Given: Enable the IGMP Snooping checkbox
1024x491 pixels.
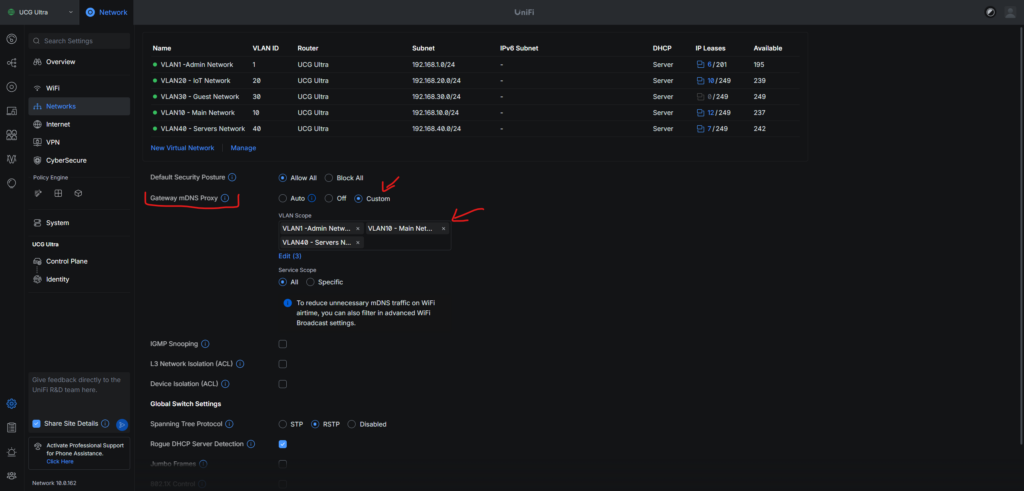Looking at the screenshot, I should click(282, 344).
